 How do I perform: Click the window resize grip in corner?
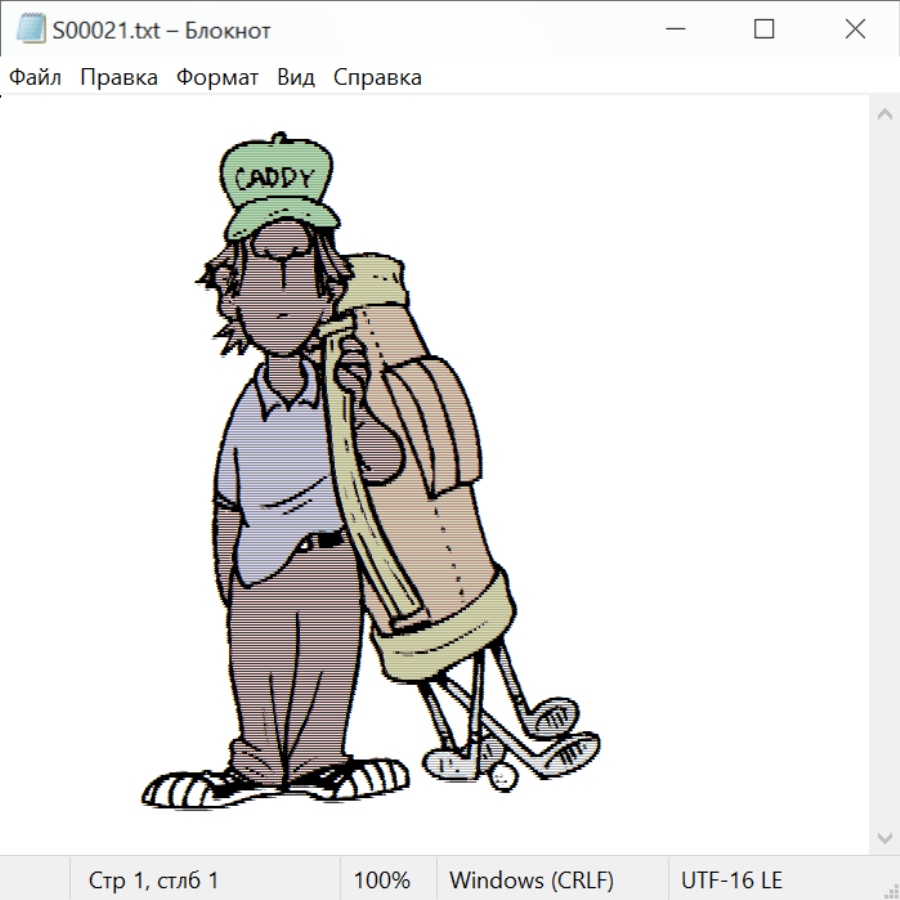(891, 891)
